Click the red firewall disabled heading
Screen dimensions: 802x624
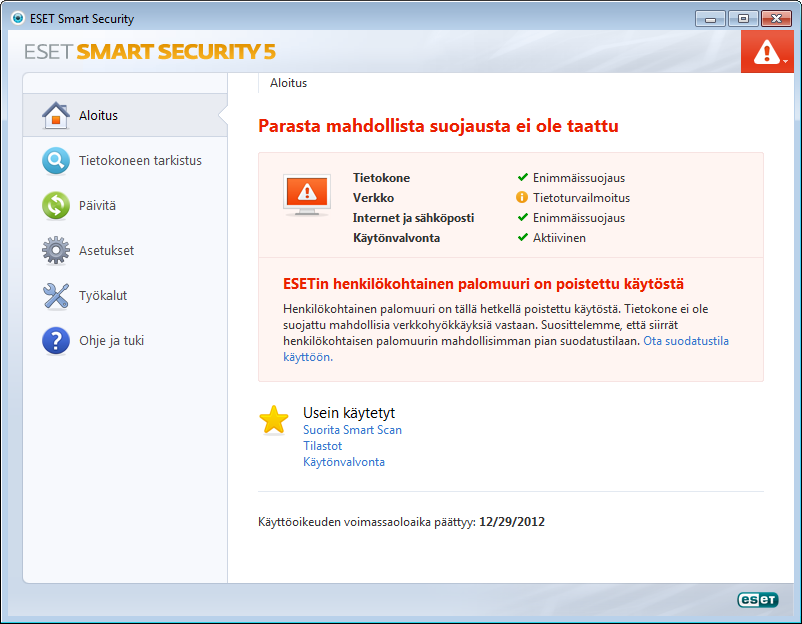coord(483,284)
